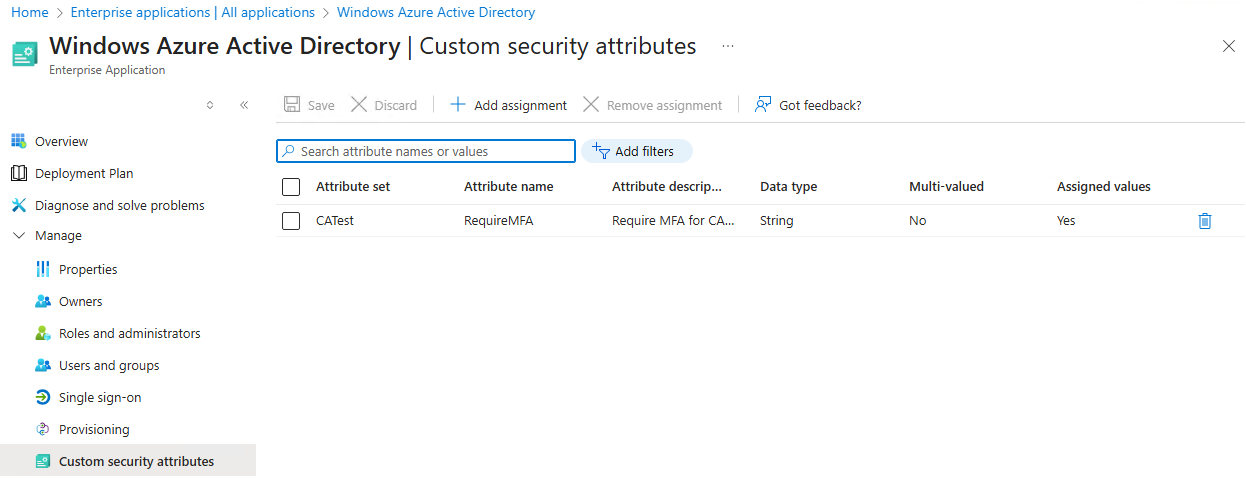The width and height of the screenshot is (1246, 478).
Task: Click the Remove assignment button label
Action: click(664, 105)
